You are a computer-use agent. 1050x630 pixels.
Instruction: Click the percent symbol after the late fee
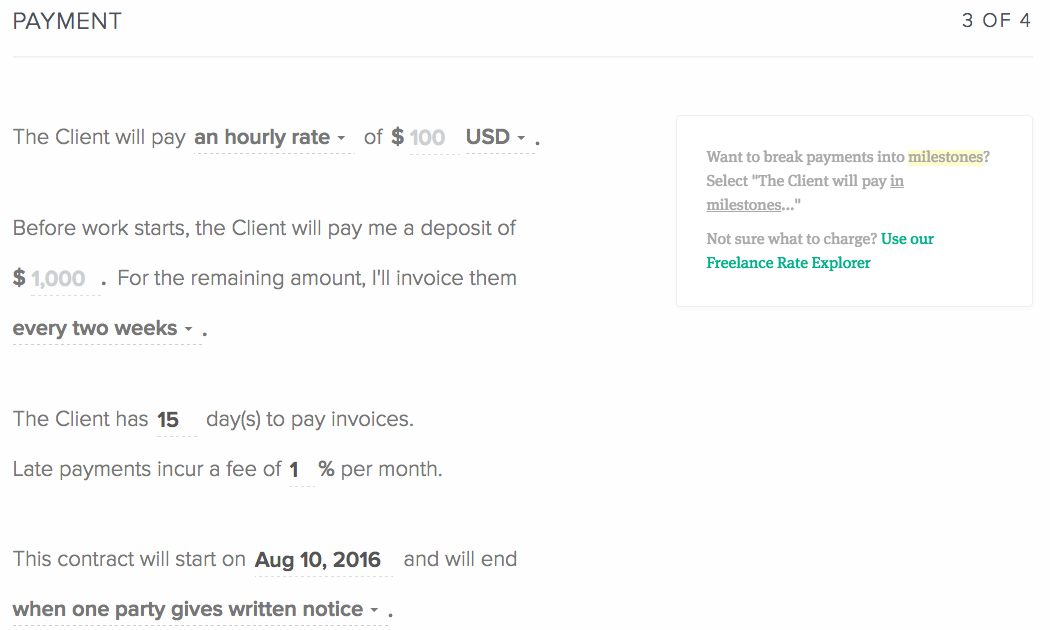pyautogui.click(x=326, y=469)
